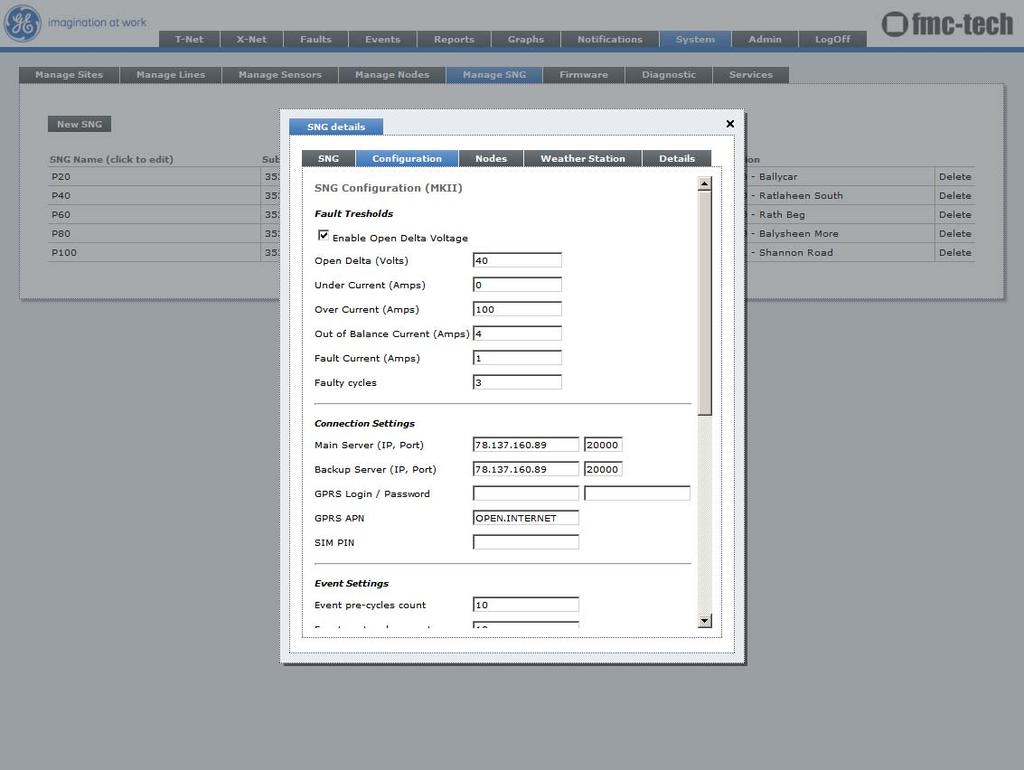Switch to Diagnostic tab

(x=669, y=74)
